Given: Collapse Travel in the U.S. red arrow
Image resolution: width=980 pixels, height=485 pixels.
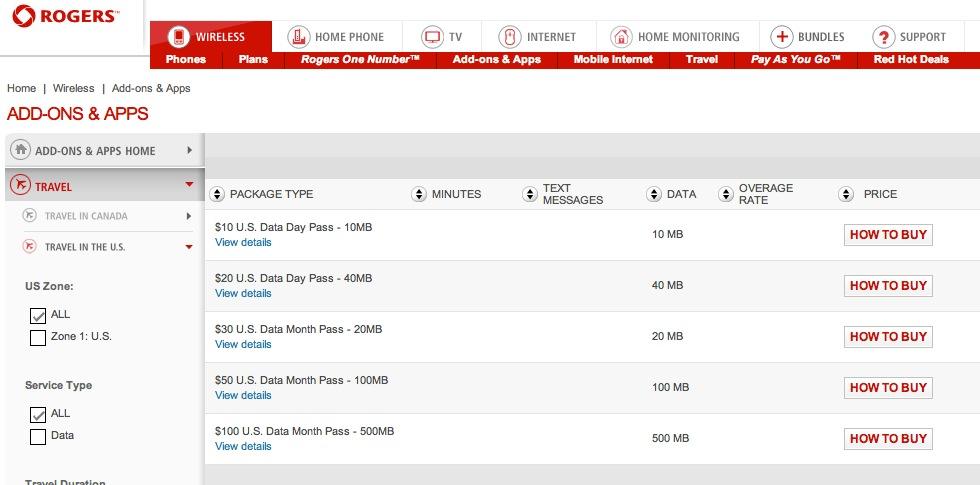Looking at the screenshot, I should click(189, 247).
